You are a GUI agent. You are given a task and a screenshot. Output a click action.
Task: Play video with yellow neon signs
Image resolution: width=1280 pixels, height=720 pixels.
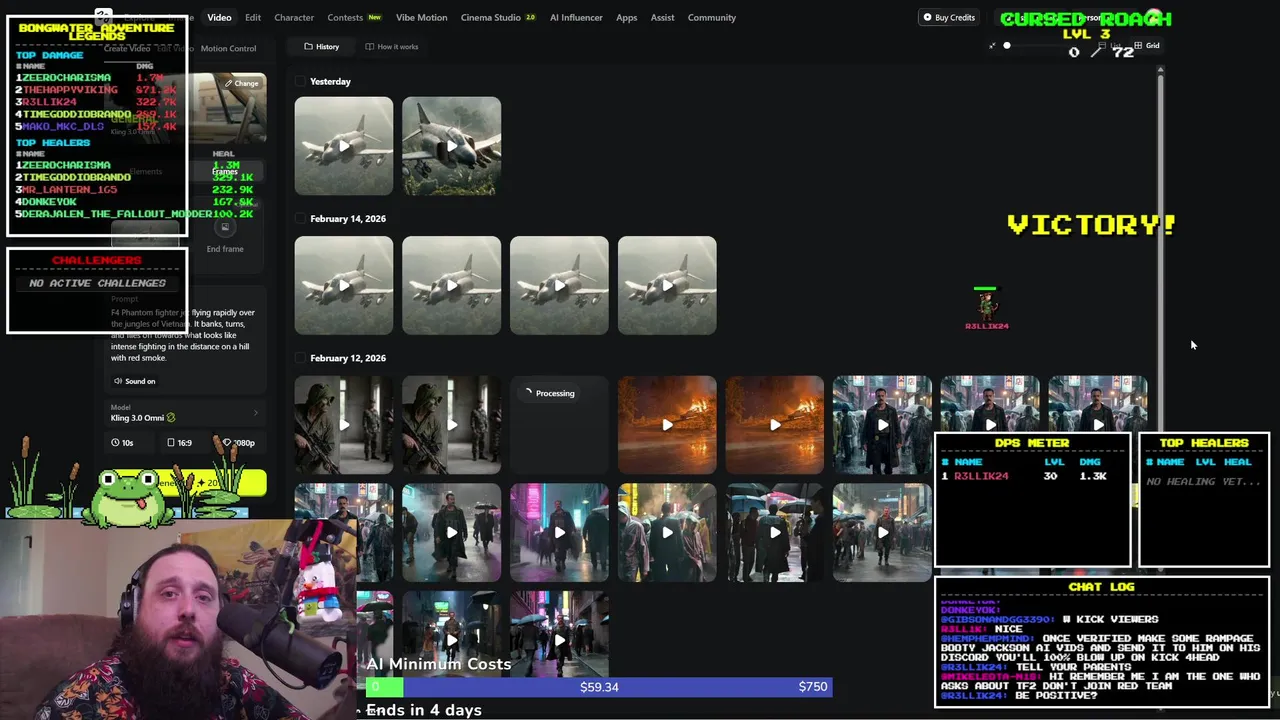[667, 532]
